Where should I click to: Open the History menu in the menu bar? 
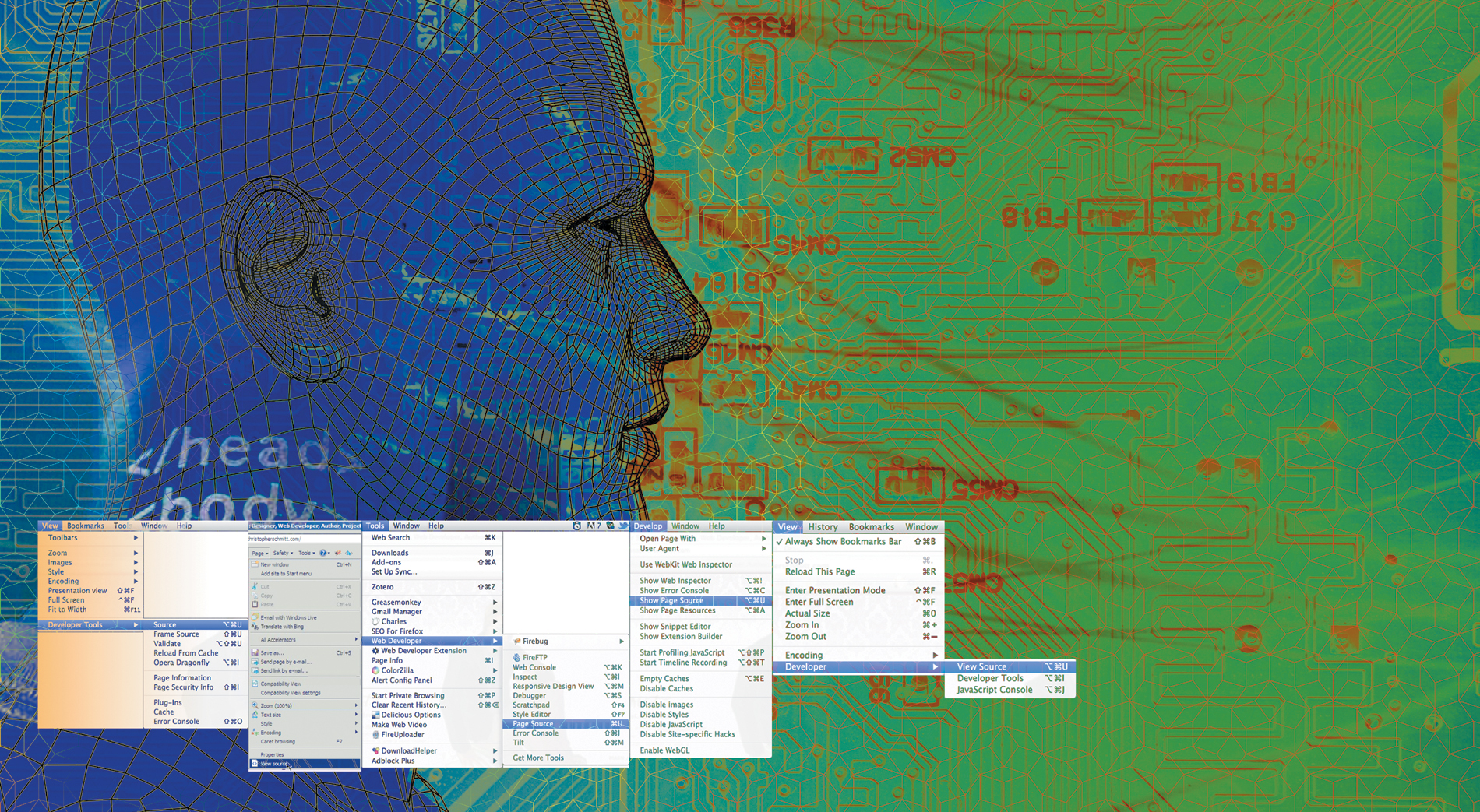pyautogui.click(x=823, y=527)
